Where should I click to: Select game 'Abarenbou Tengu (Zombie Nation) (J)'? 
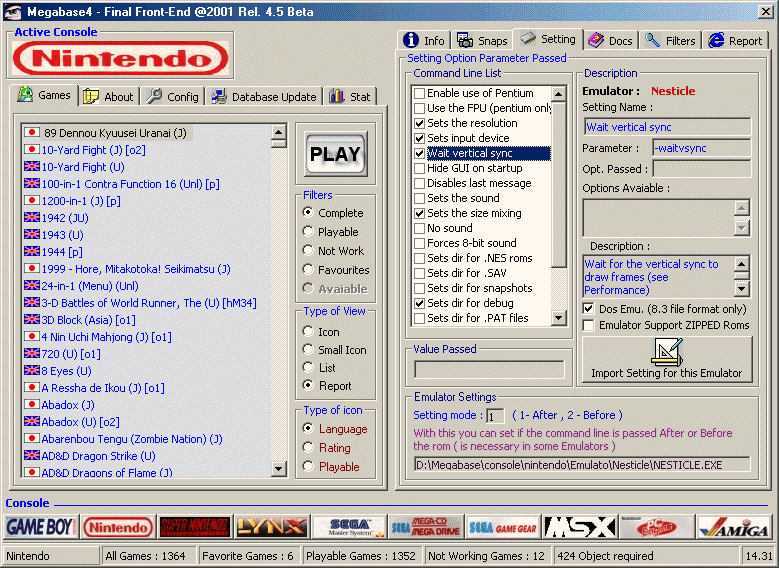tap(132, 439)
